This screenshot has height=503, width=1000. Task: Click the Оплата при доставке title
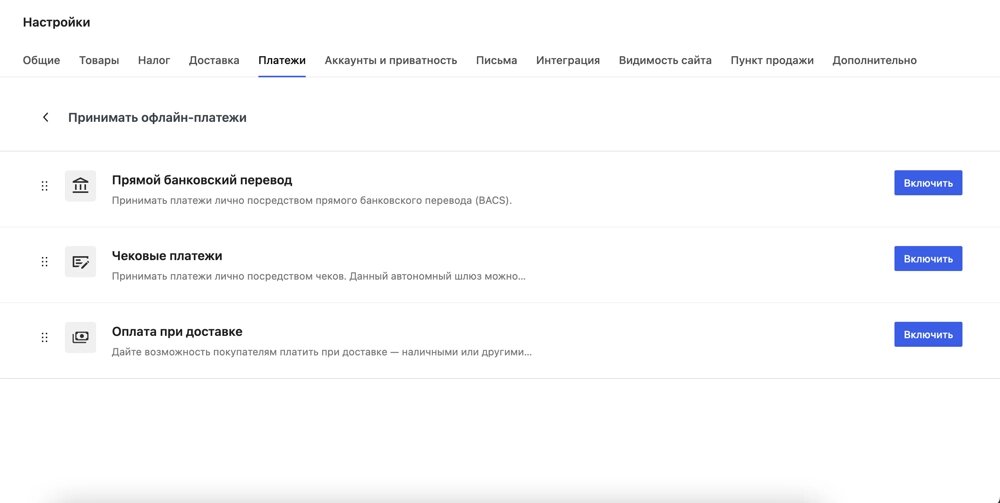tap(177, 332)
